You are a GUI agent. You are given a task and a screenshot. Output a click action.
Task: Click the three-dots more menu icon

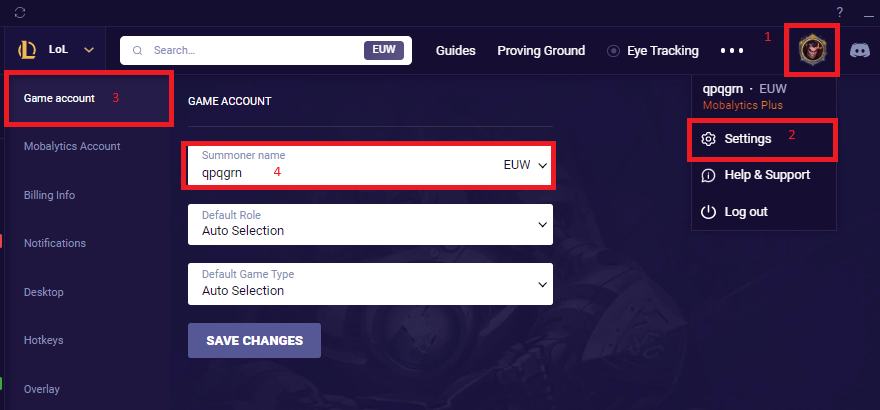pos(732,51)
